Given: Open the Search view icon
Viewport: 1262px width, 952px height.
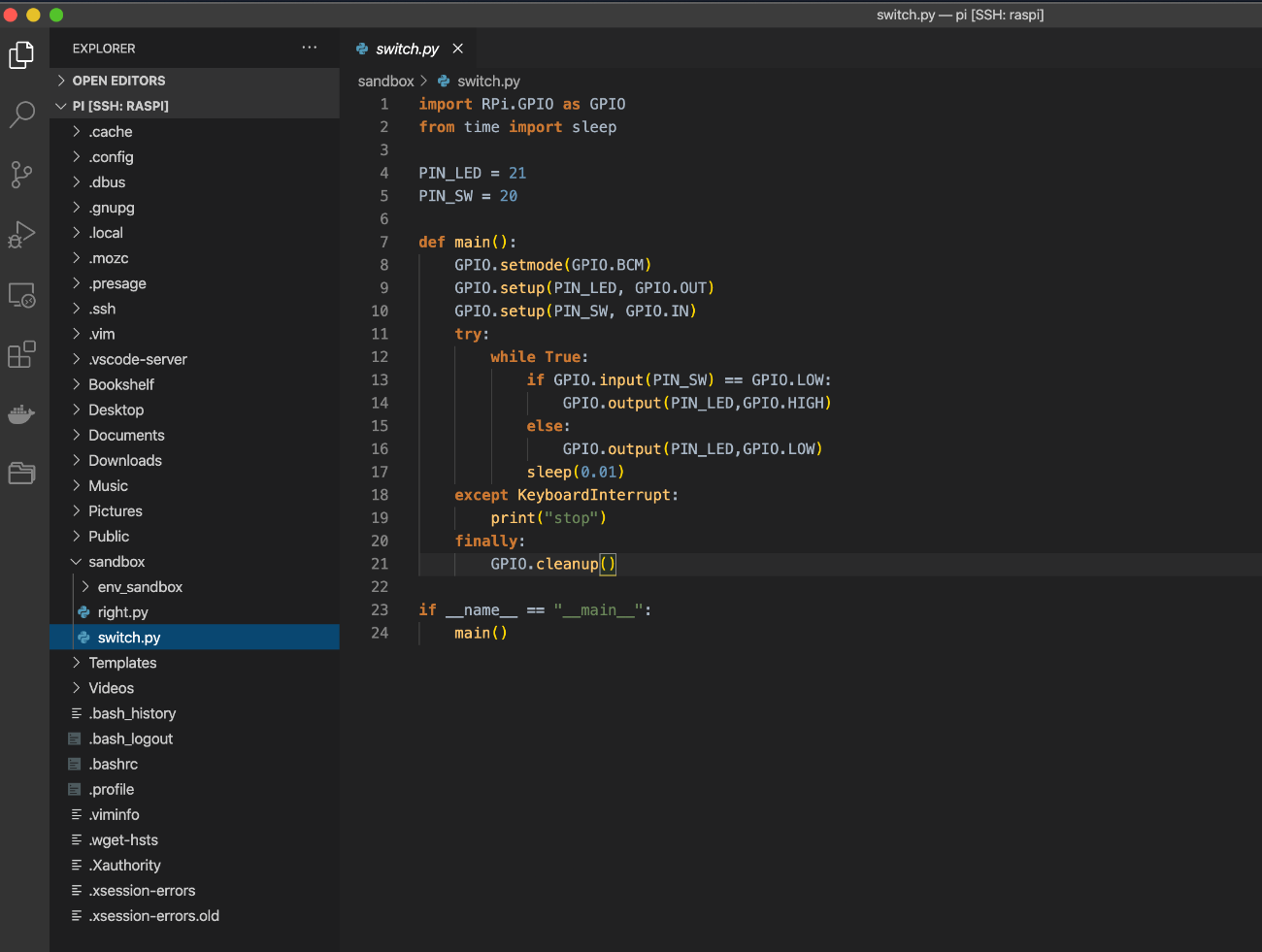Looking at the screenshot, I should point(21,115).
